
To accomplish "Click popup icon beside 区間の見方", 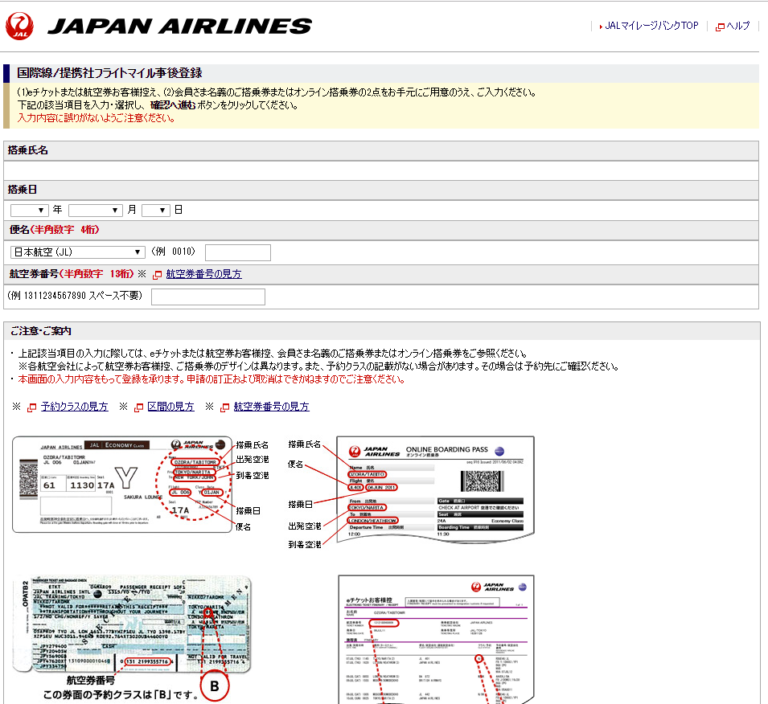I will (x=139, y=407).
